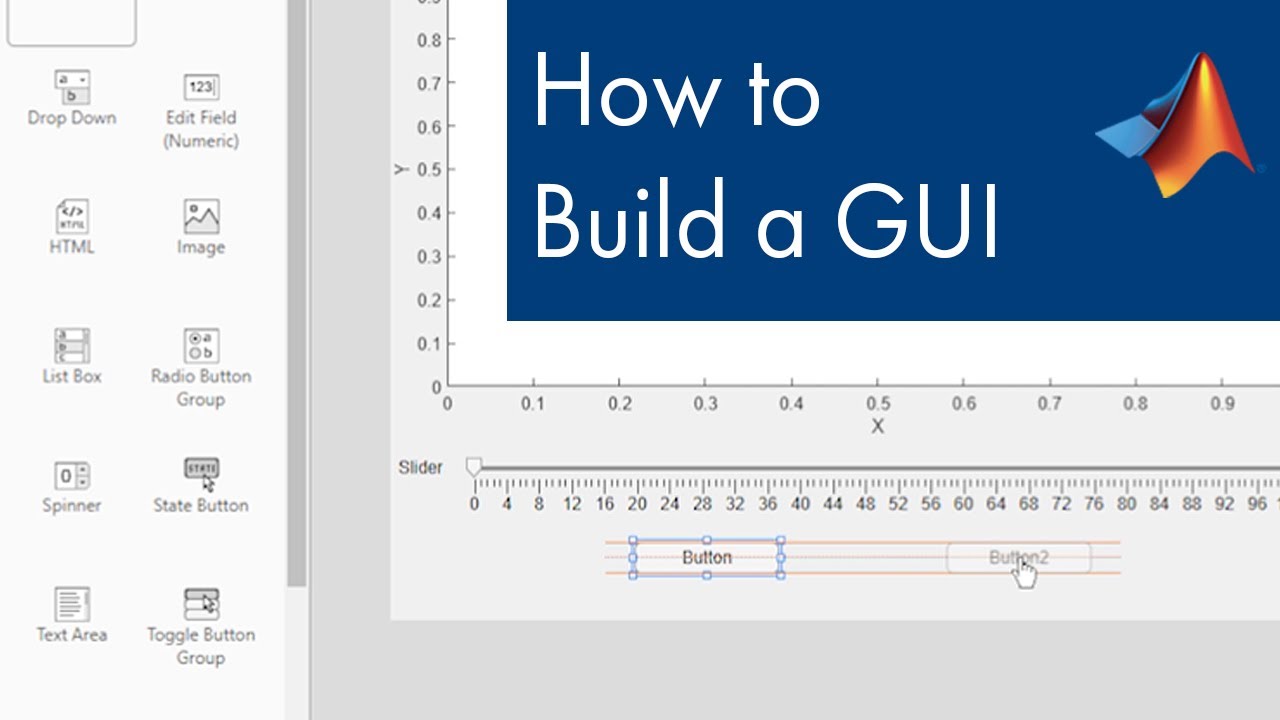Choose the Image component icon

[x=201, y=216]
